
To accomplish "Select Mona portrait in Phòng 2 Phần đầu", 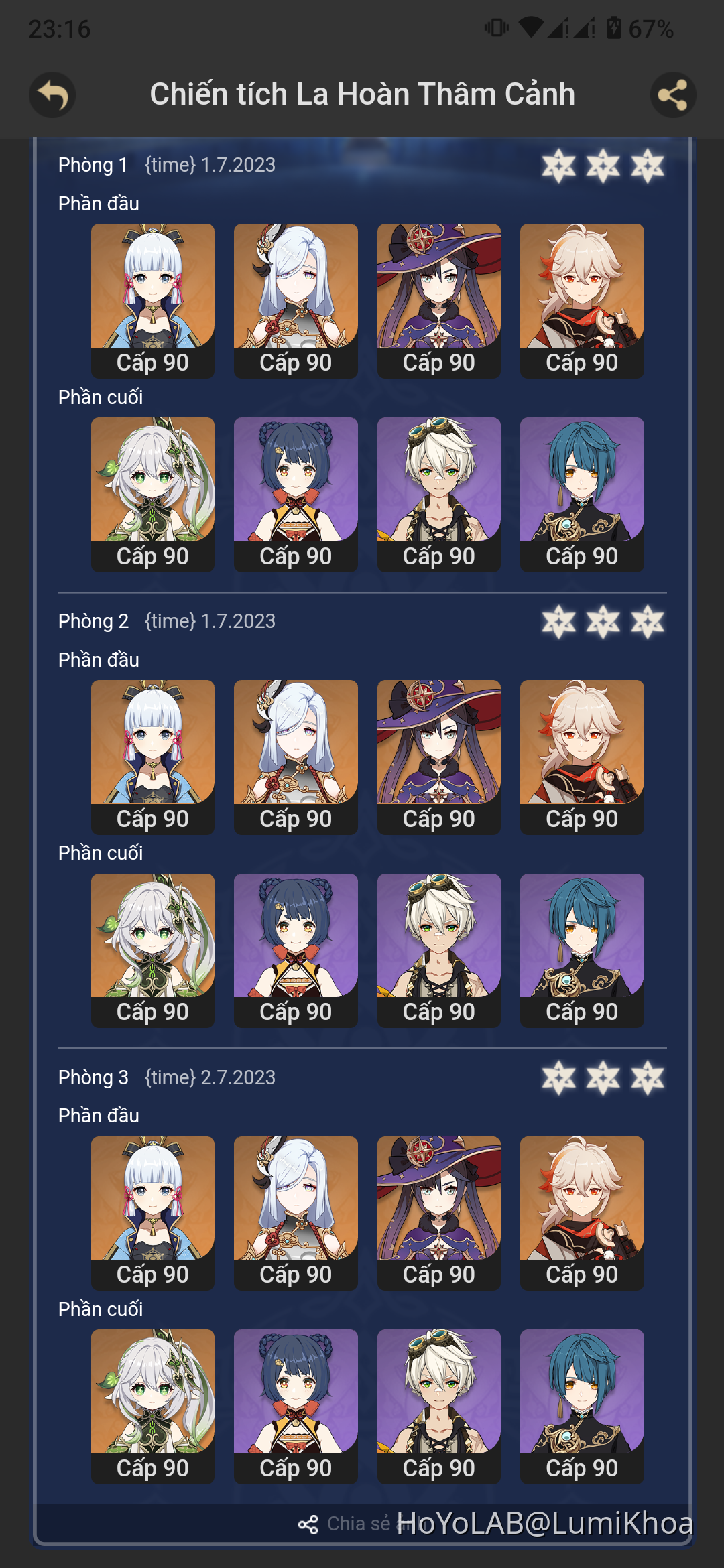I will click(439, 757).
